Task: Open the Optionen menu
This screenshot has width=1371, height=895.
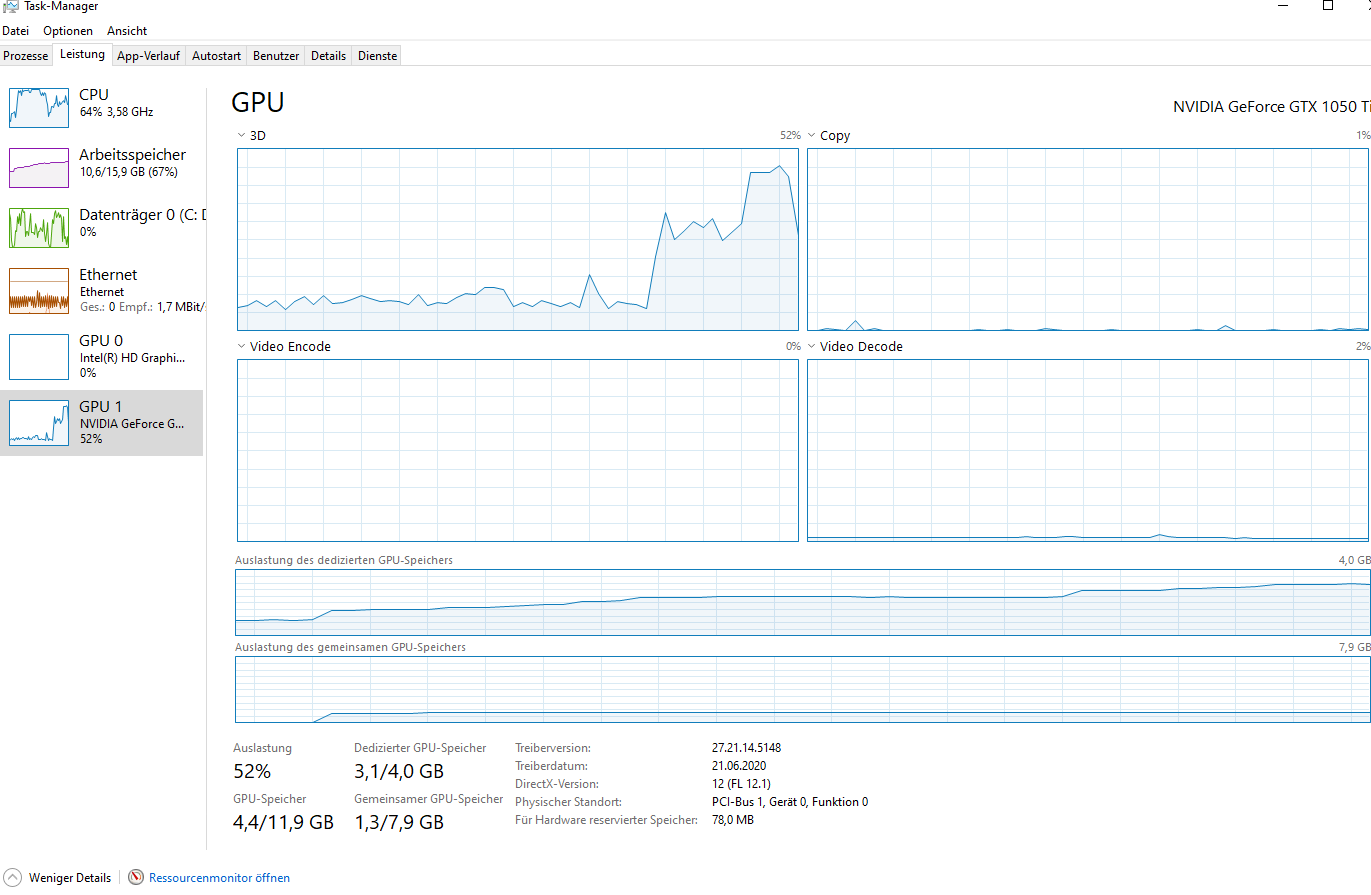Action: [x=68, y=31]
